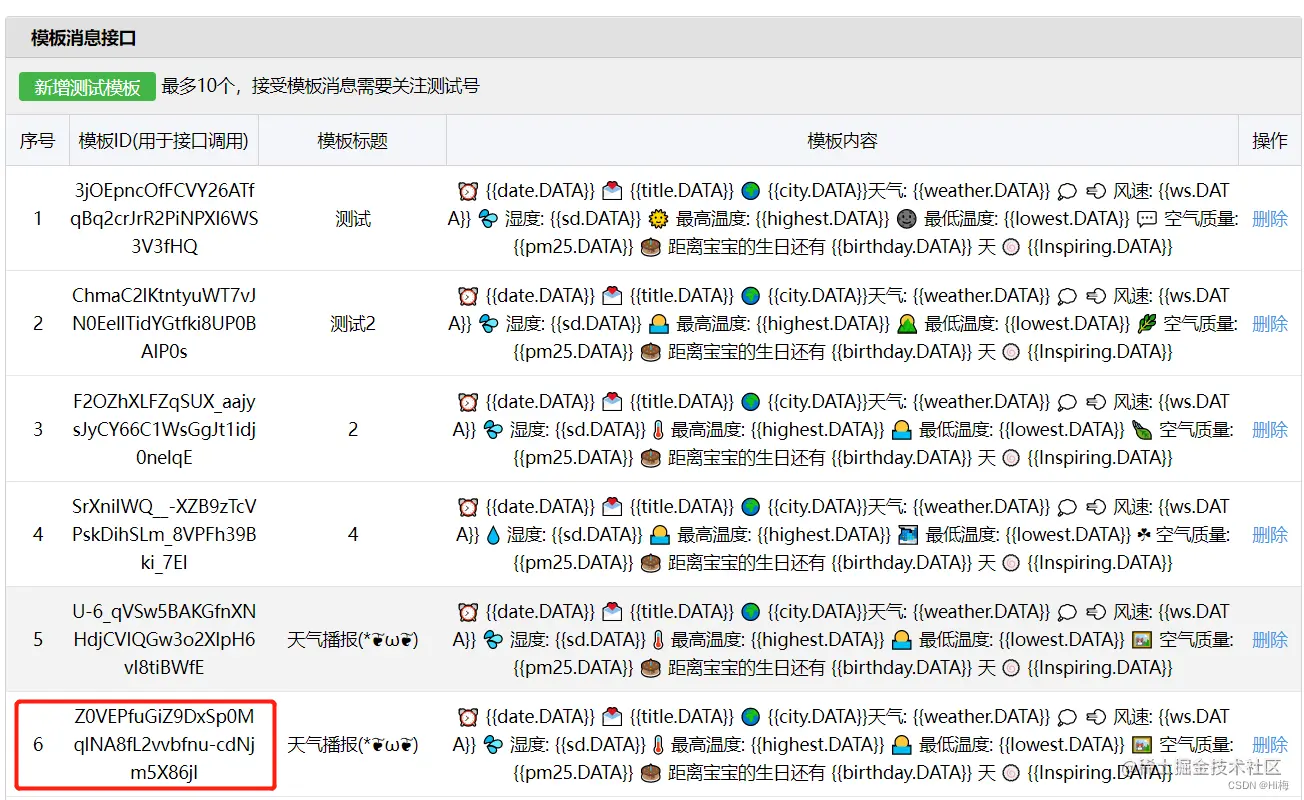Click the 模板ID(用于接口调用) column header
The image size is (1304, 800).
[x=164, y=141]
